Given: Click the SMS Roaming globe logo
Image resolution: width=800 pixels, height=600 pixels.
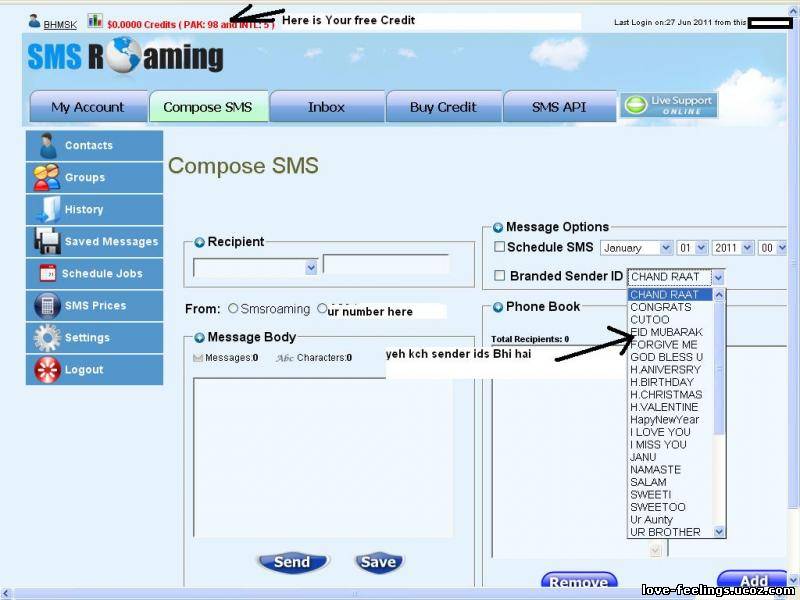Looking at the screenshot, I should 123,56.
